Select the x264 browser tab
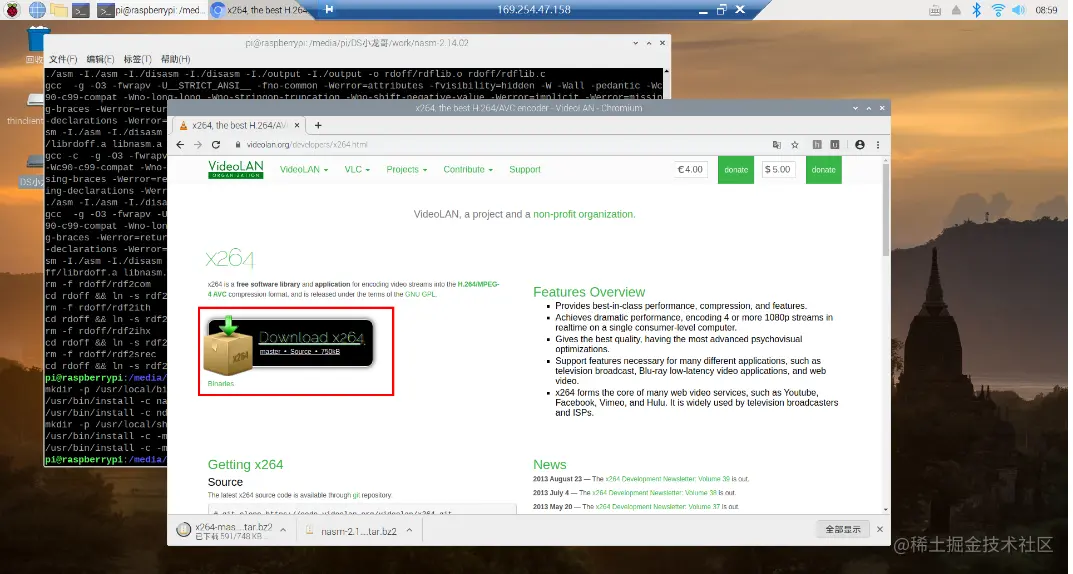1073x574 pixels. [239, 125]
